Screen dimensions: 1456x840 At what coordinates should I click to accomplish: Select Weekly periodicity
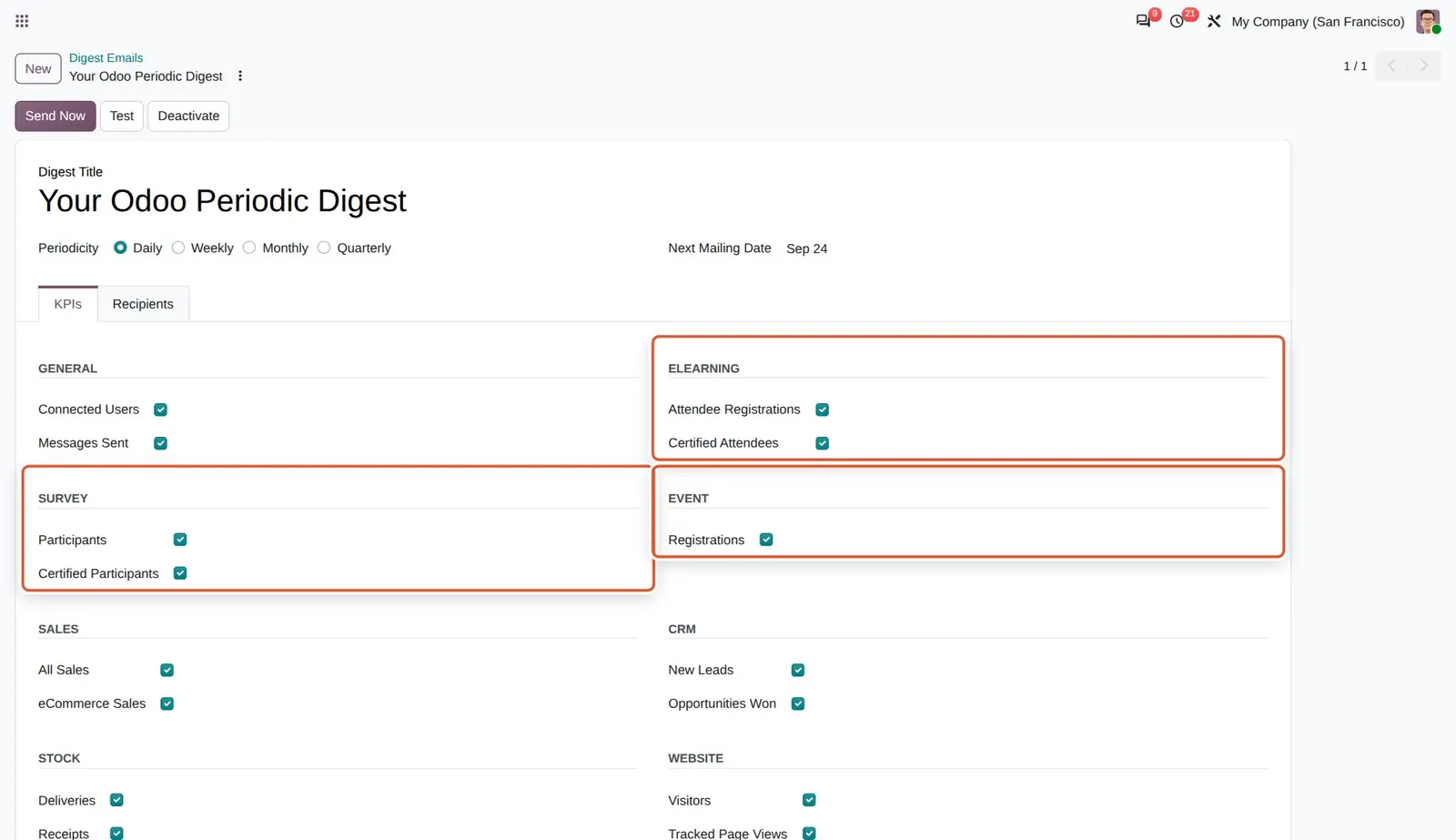178,248
